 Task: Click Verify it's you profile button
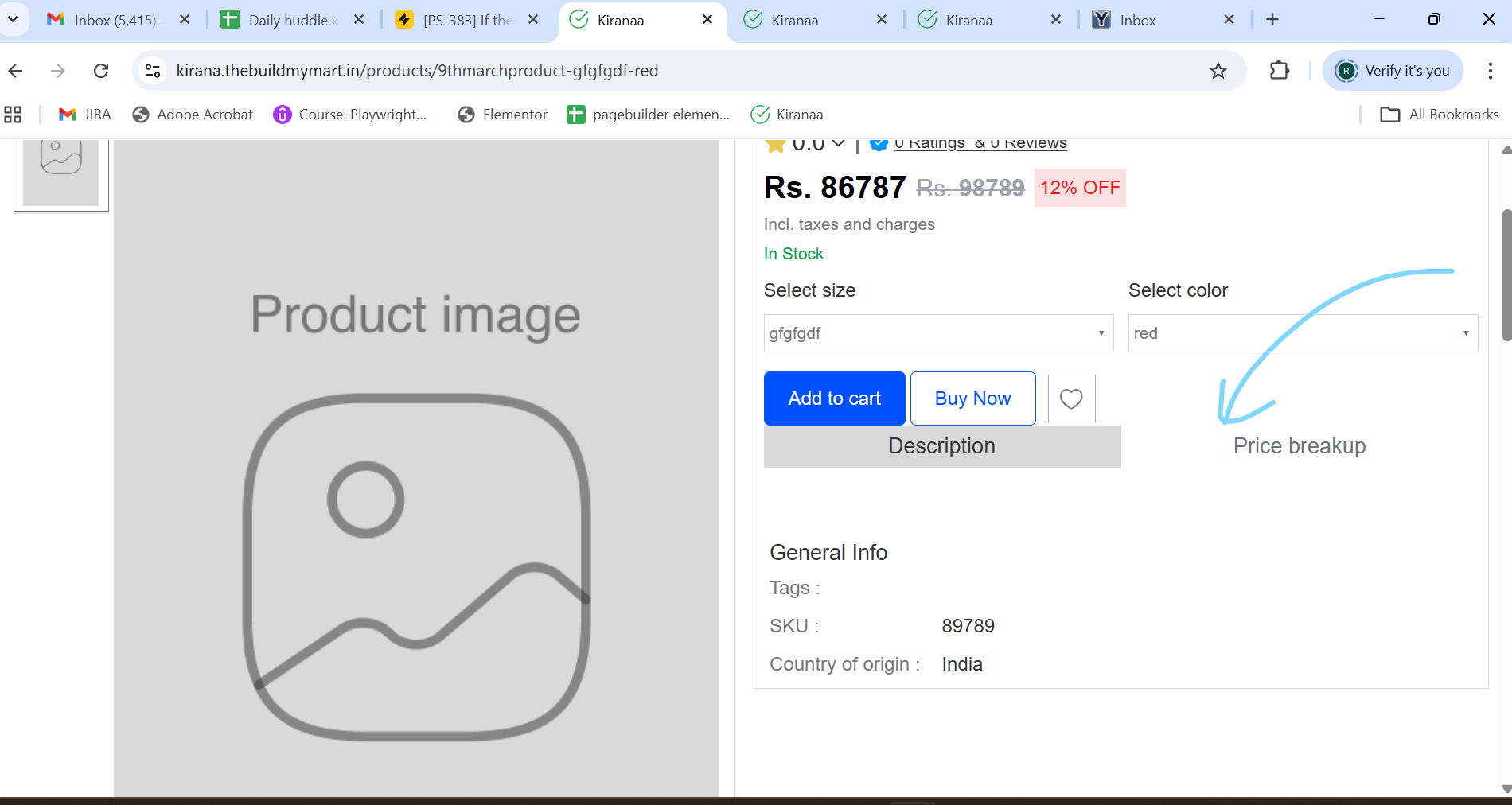(1393, 71)
